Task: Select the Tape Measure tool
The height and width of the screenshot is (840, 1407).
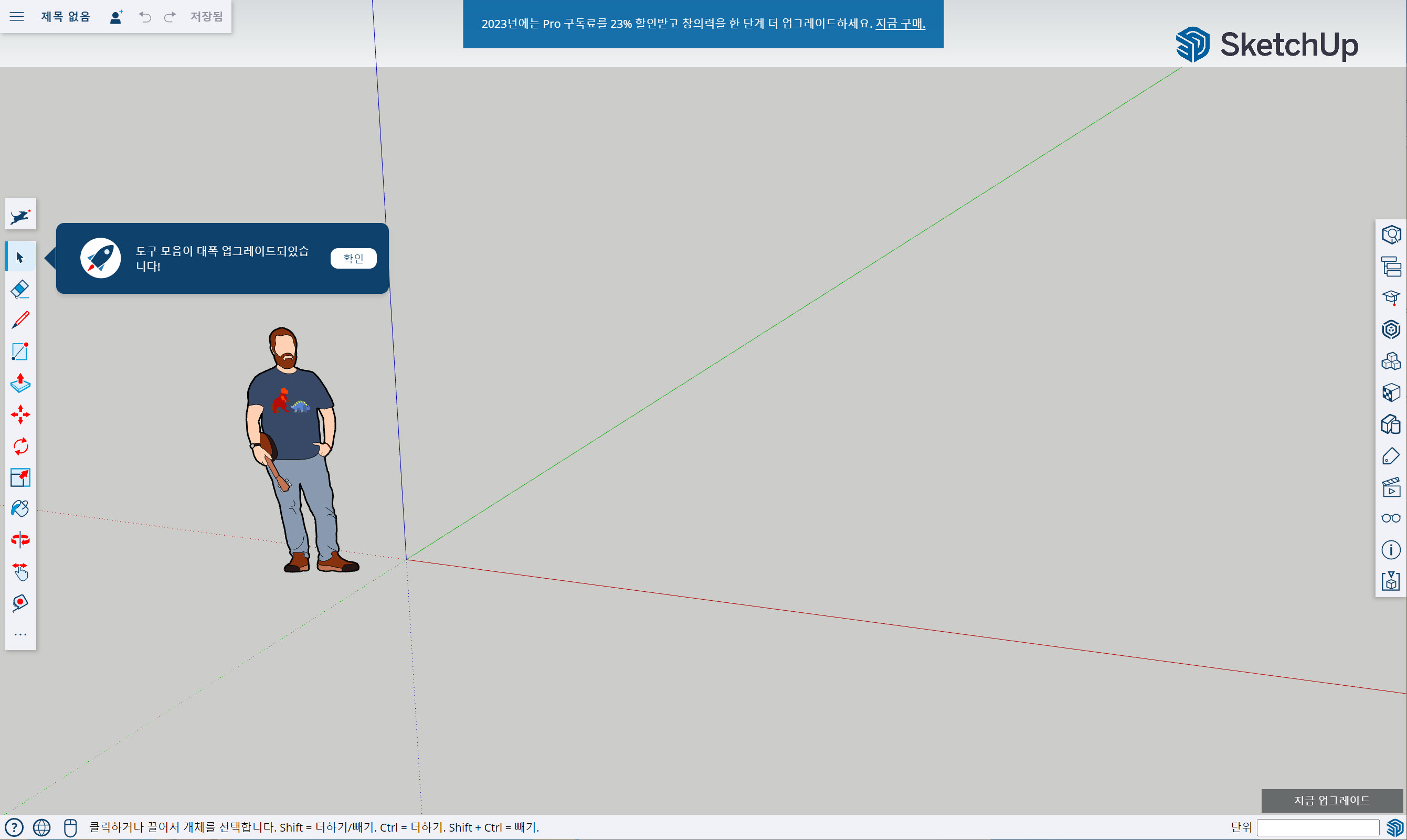Action: point(20,603)
